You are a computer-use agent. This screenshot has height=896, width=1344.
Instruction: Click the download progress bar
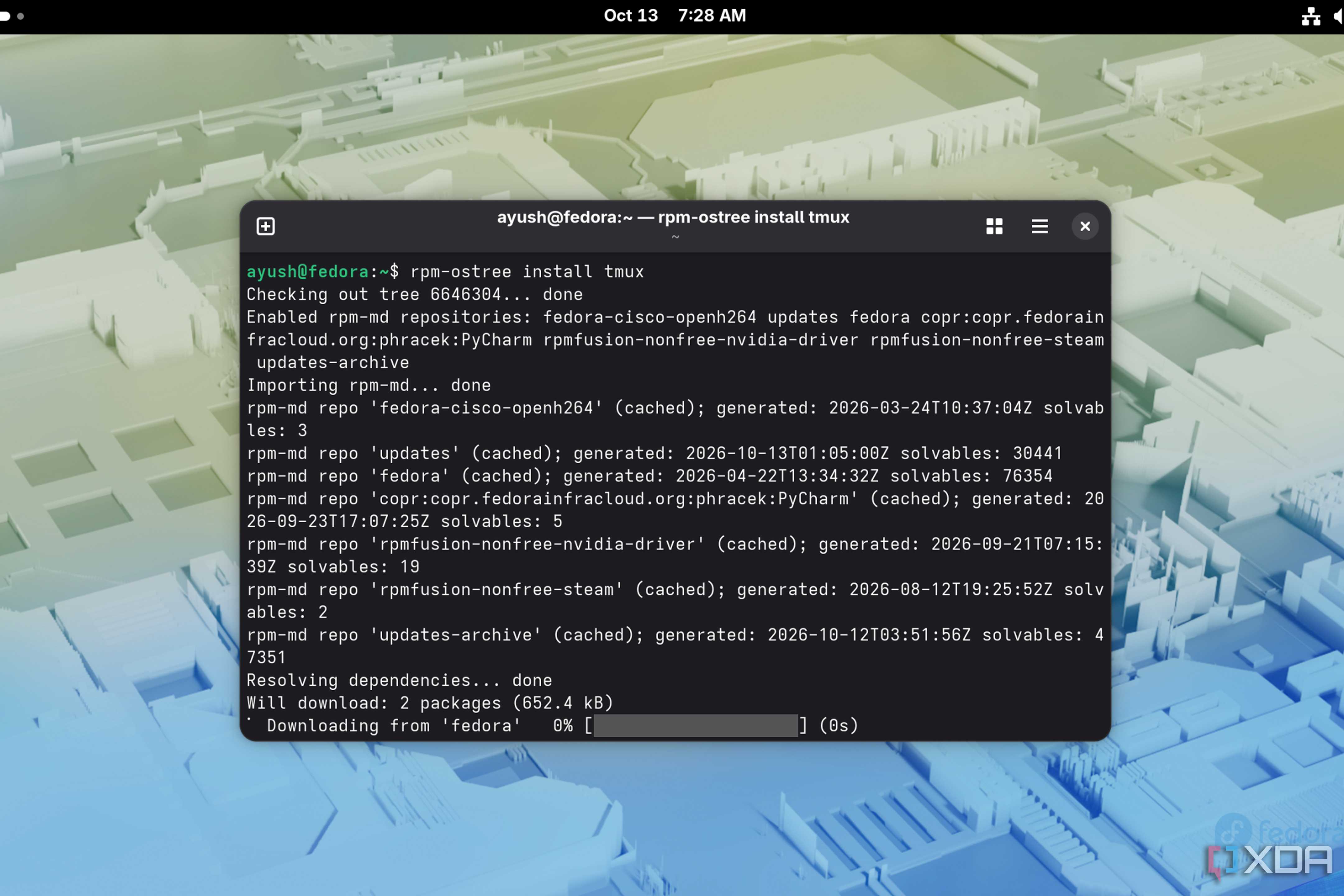[x=695, y=726]
